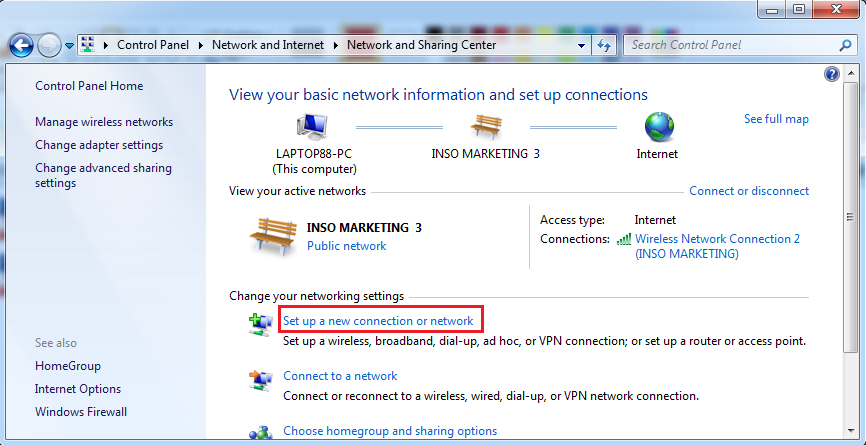Click the Forward navigation arrow button

pos(49,46)
